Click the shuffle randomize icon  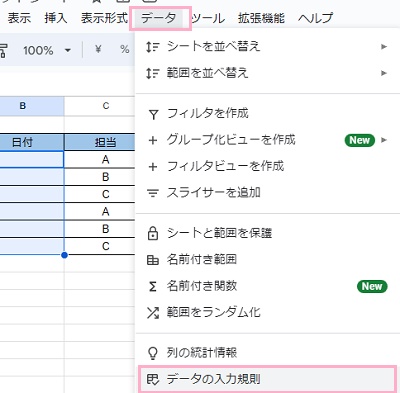tap(153, 312)
